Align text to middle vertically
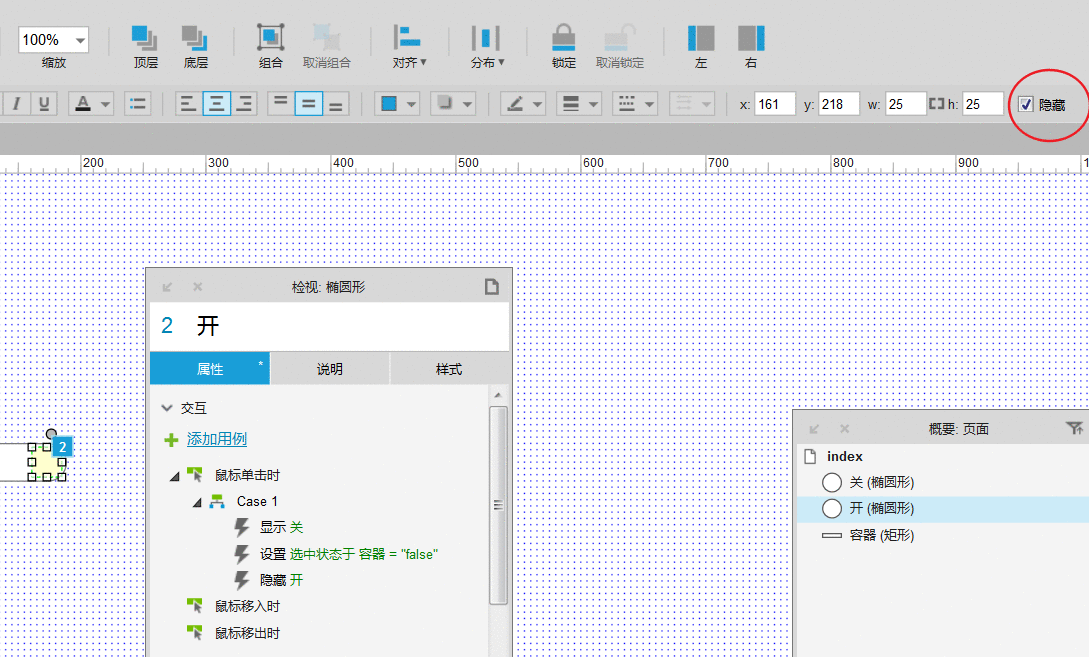 pos(308,104)
